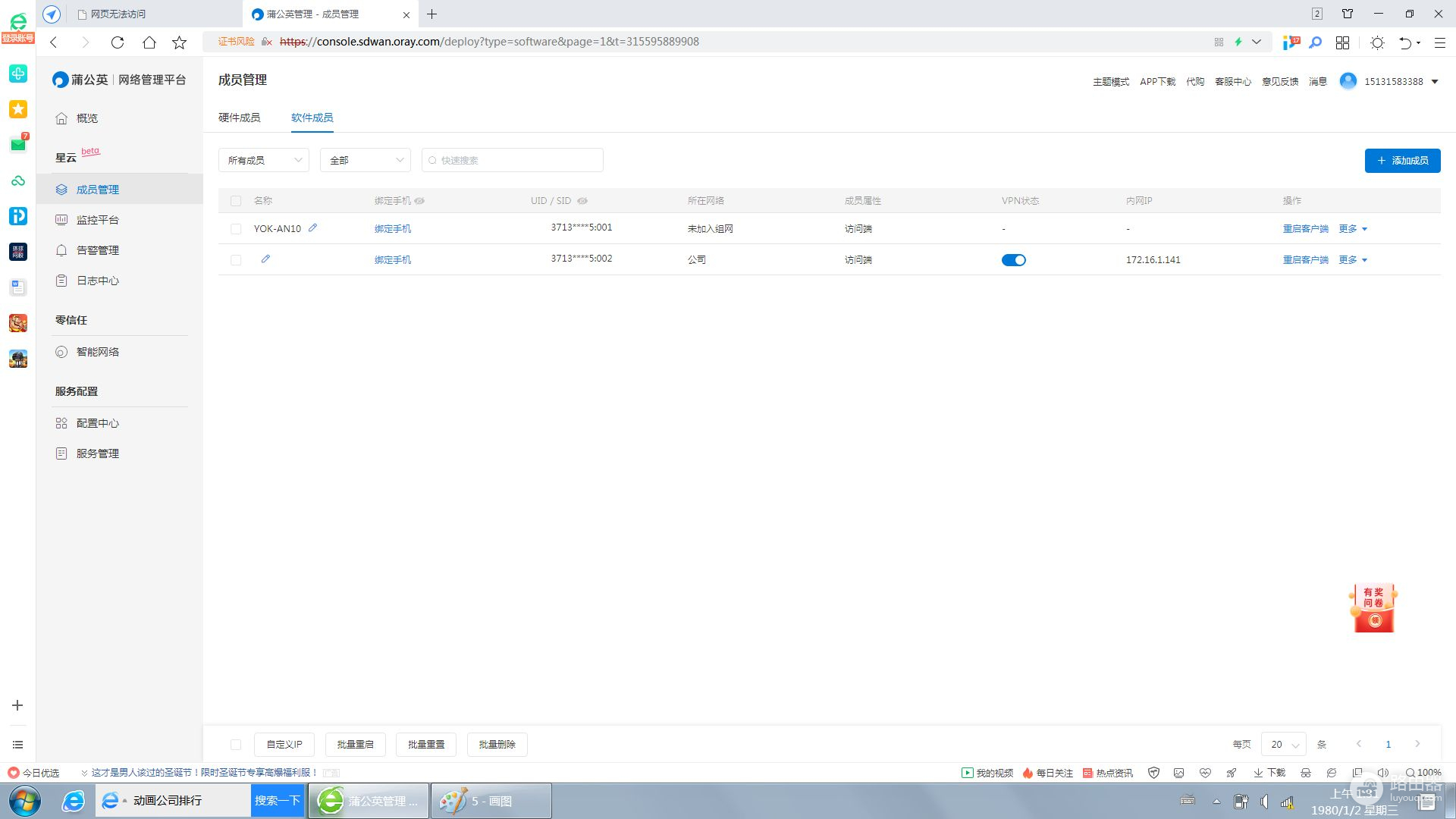Bookmark page with the star icon
This screenshot has width=1456, height=819.
180,42
